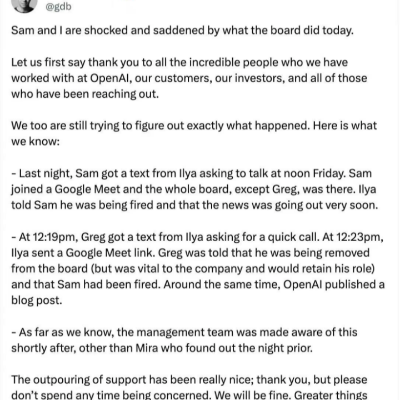Click the 'At 12:19pm, Greg got a text' line
400x400 pixels.
tap(198, 237)
